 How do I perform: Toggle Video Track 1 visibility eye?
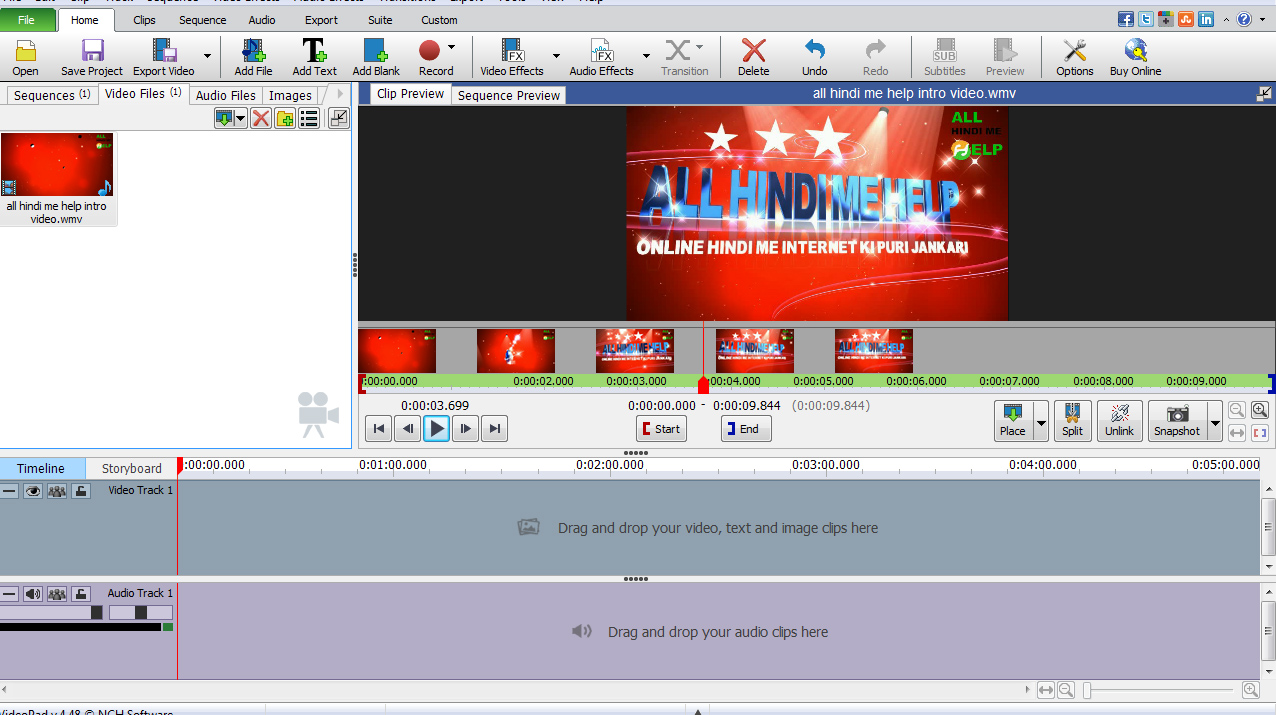point(33,491)
